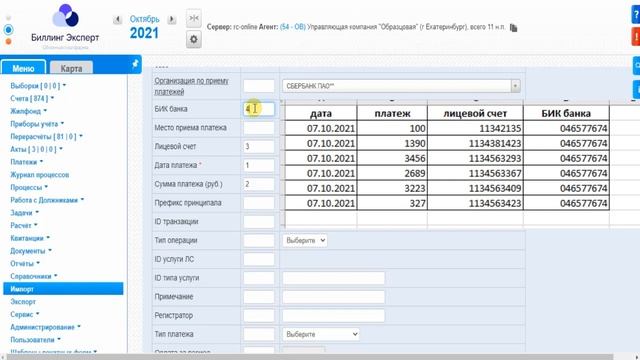Viewport: 640px width, 360px height.
Task: Open Тип платежа Выберите dropdown
Action: click(x=321, y=334)
